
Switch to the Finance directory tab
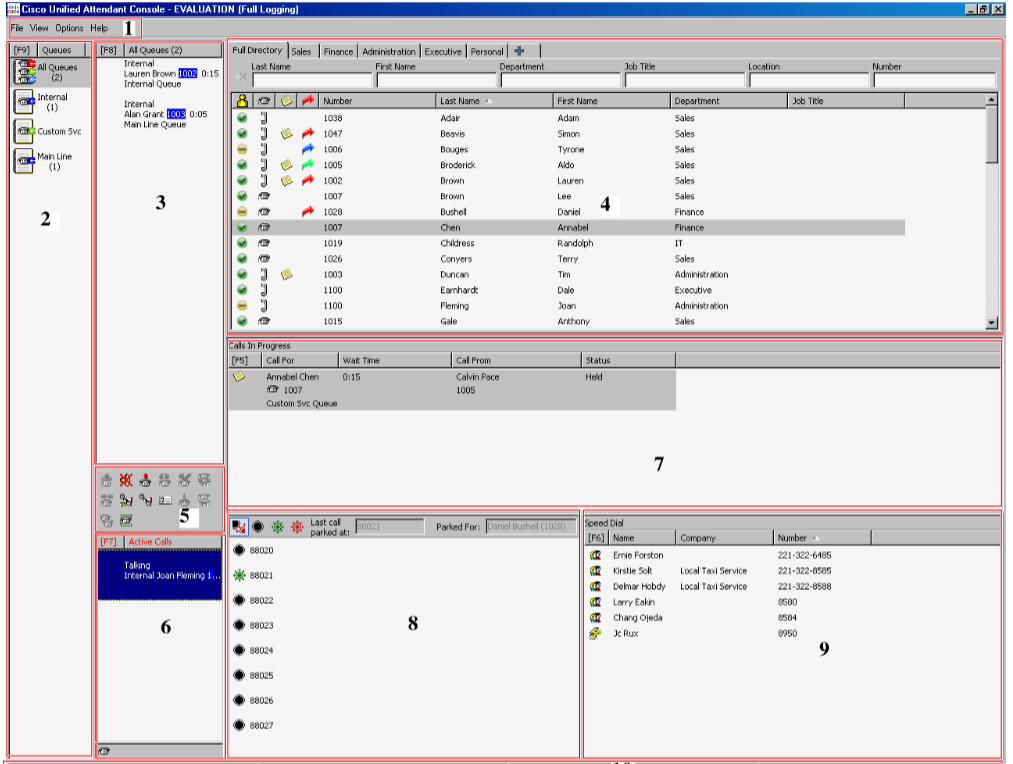point(339,52)
